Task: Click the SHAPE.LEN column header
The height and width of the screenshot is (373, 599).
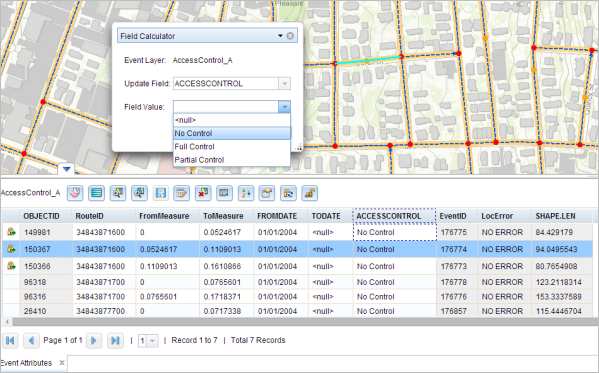Action: (555, 216)
